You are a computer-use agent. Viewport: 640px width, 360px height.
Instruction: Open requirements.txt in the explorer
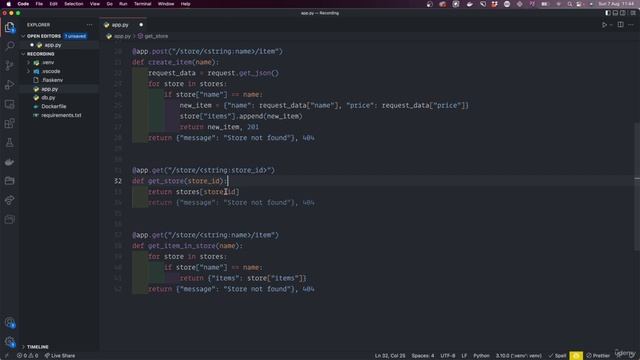(x=61, y=116)
